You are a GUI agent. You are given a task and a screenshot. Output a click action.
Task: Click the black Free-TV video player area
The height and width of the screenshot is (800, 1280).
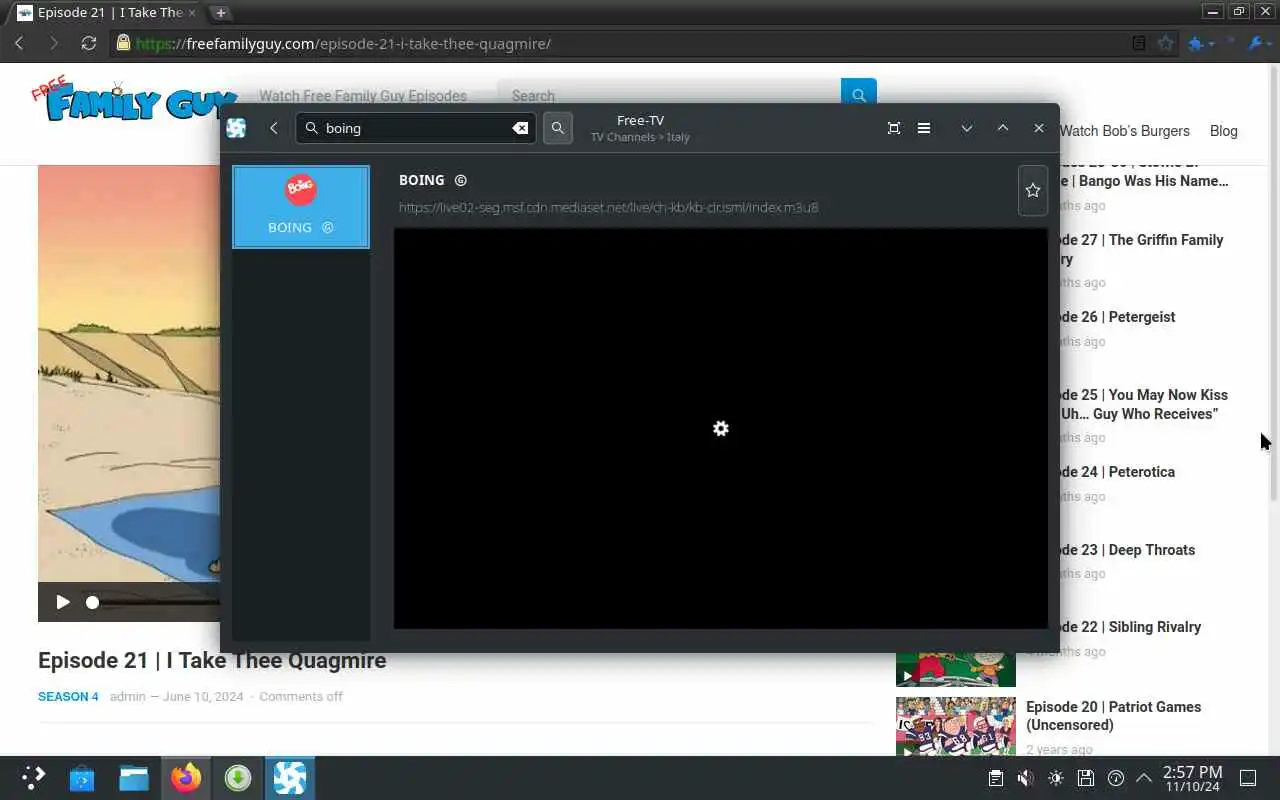point(720,428)
